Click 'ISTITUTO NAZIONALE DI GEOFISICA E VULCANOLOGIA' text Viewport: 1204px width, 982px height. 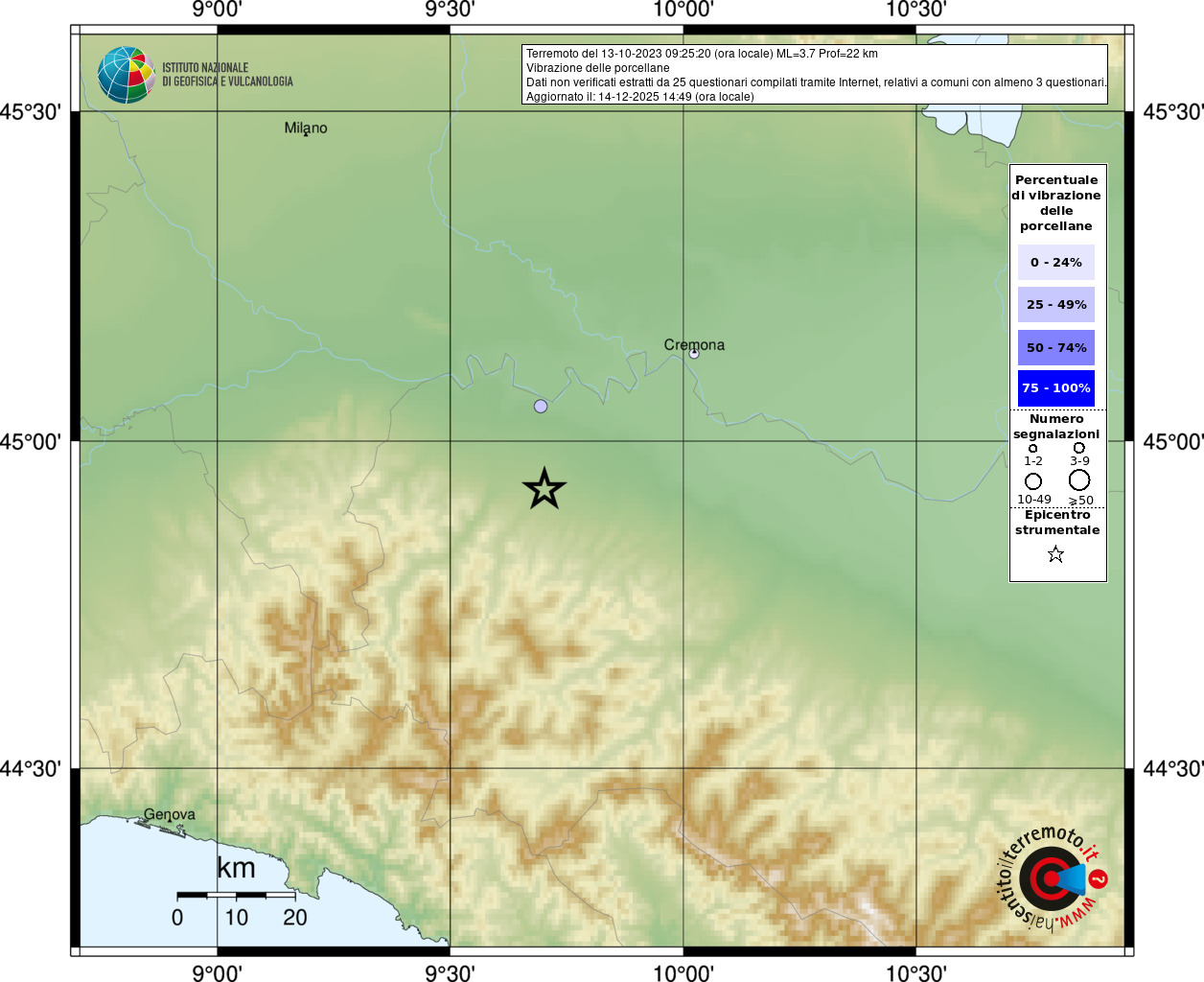point(227,75)
